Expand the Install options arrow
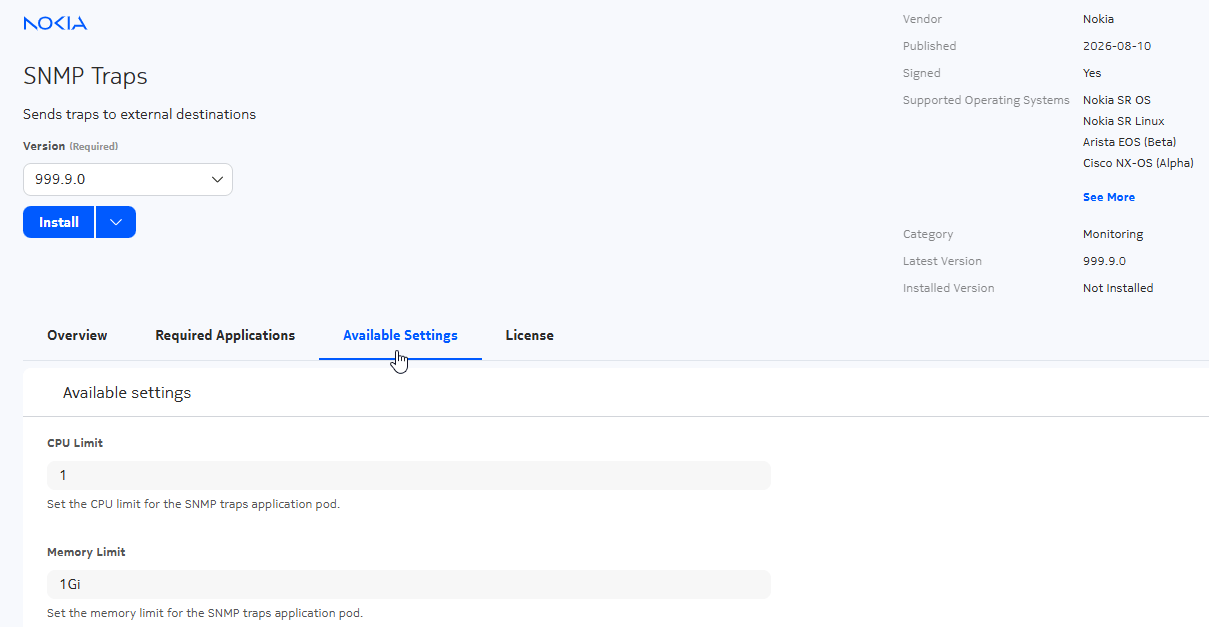The height and width of the screenshot is (627, 1209). [x=116, y=222]
